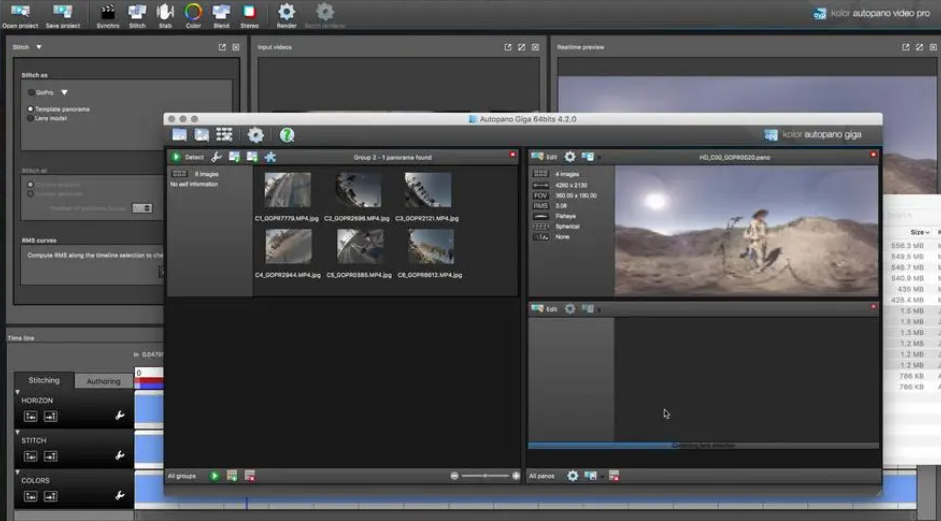Viewport: 941px width, 521px height.
Task: Click the wrench icon in the STITCH track
Action: [x=120, y=456]
